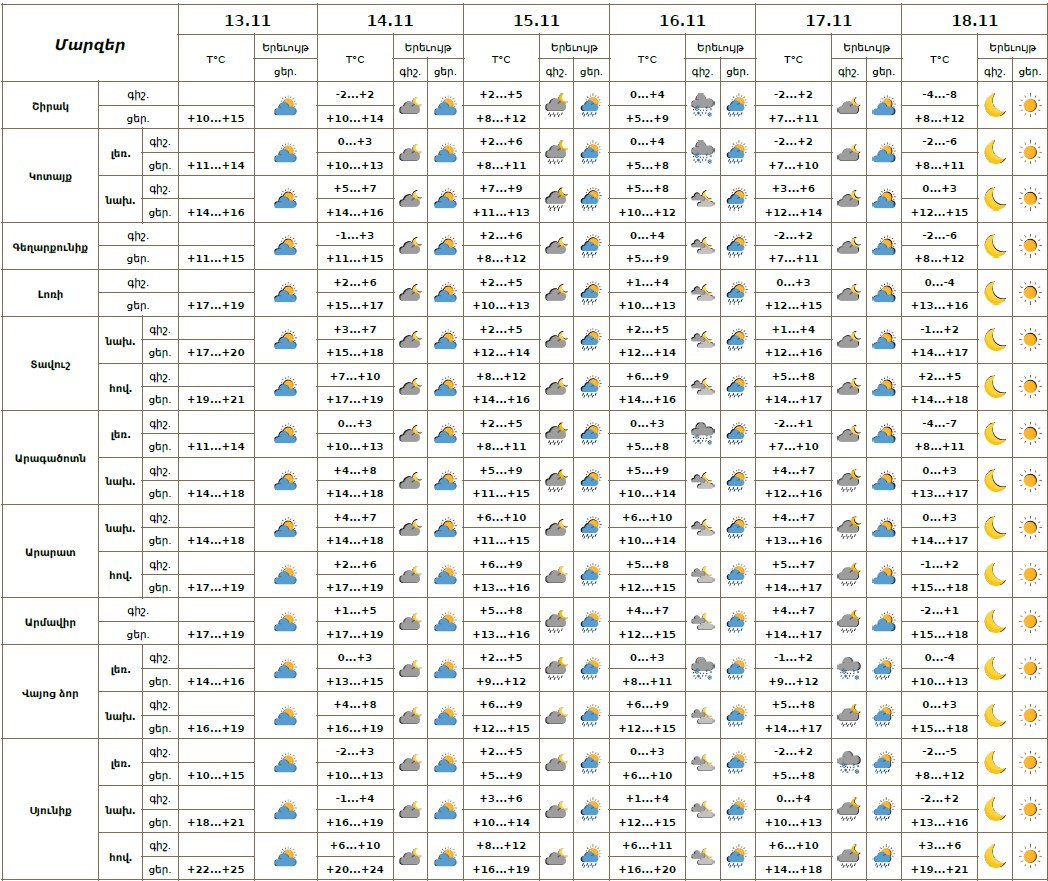Click the +22...+25 temperature cell
This screenshot has height=881, width=1048.
coord(216,869)
